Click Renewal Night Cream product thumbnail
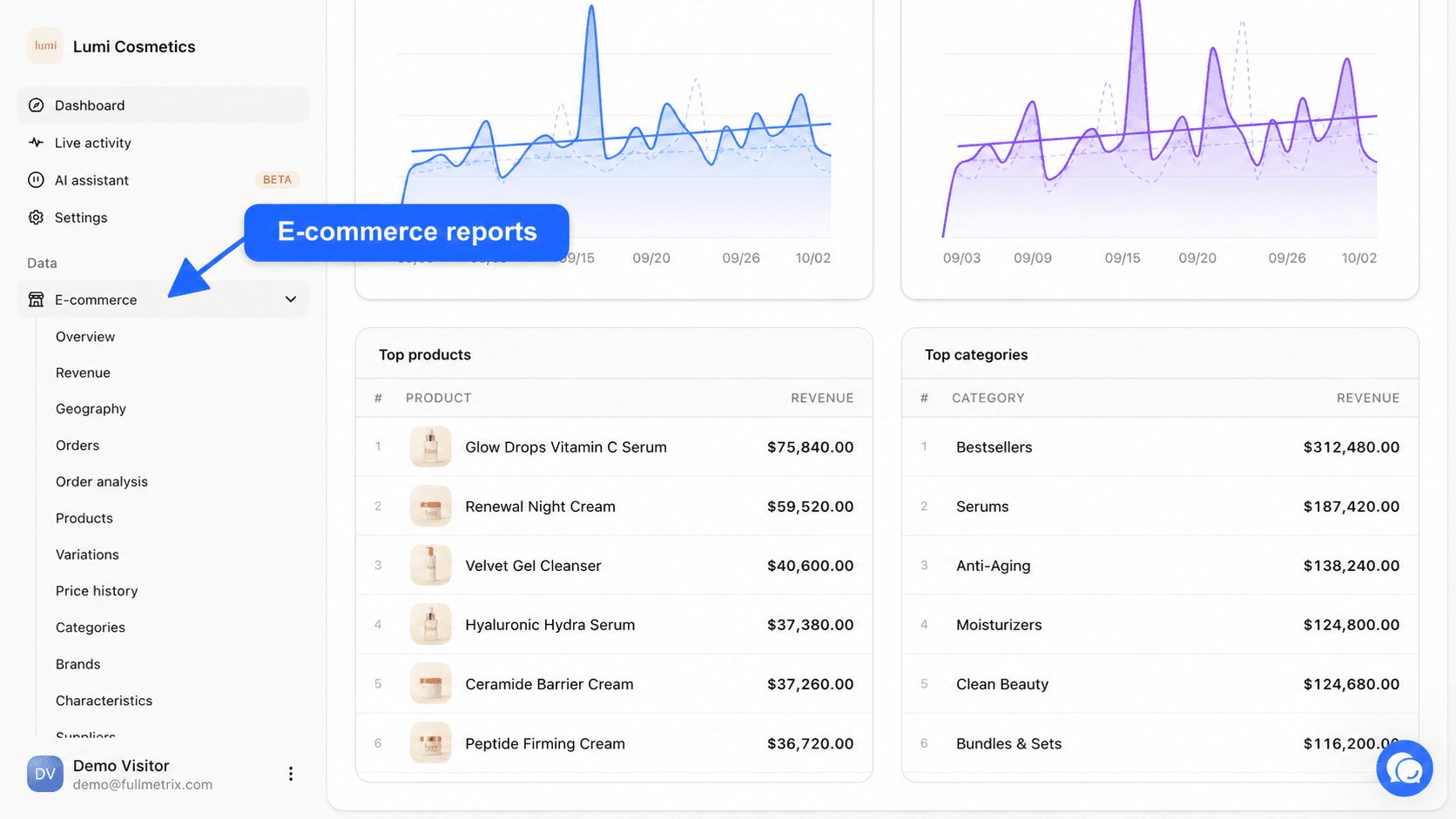1456x819 pixels. pyautogui.click(x=431, y=506)
